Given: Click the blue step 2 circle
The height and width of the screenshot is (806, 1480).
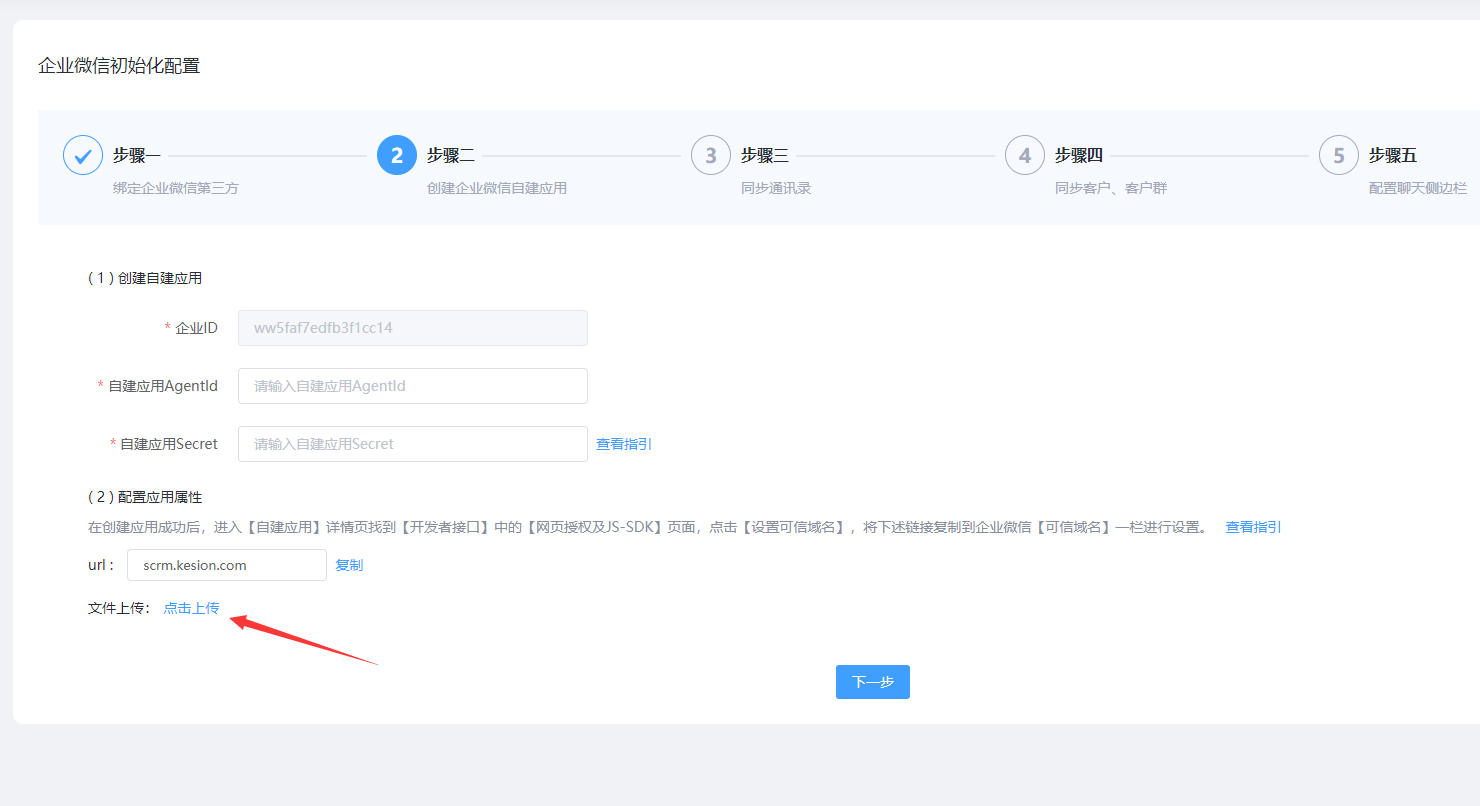Looking at the screenshot, I should click(397, 156).
